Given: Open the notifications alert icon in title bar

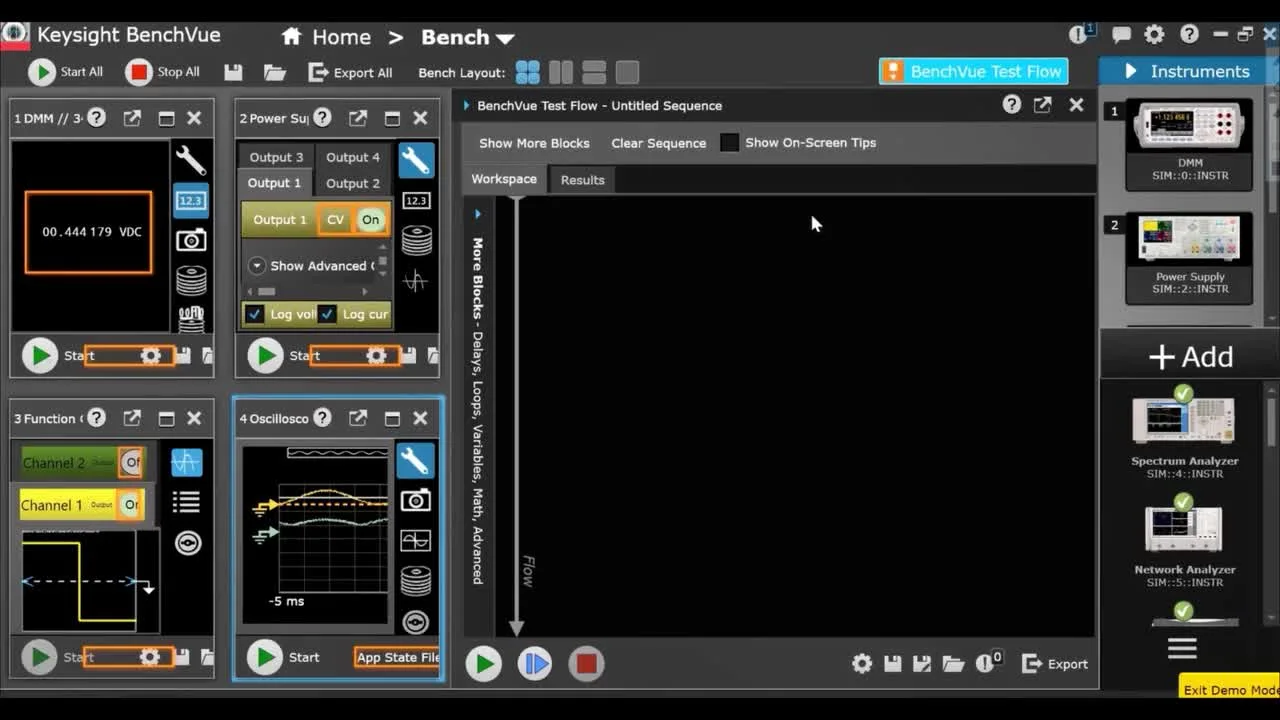Looking at the screenshot, I should point(1080,34).
